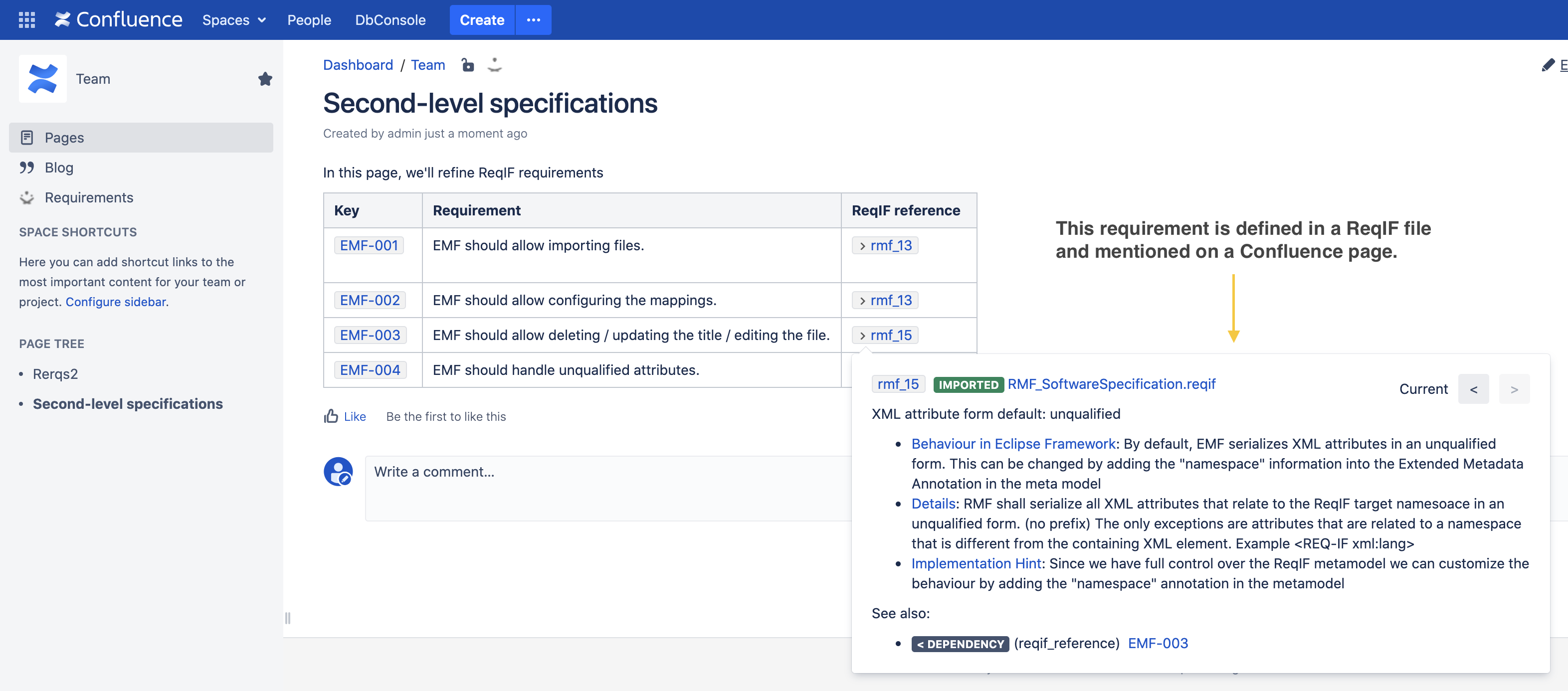Open the RMF_SoftwareSpecification.reqif link

[1111, 384]
